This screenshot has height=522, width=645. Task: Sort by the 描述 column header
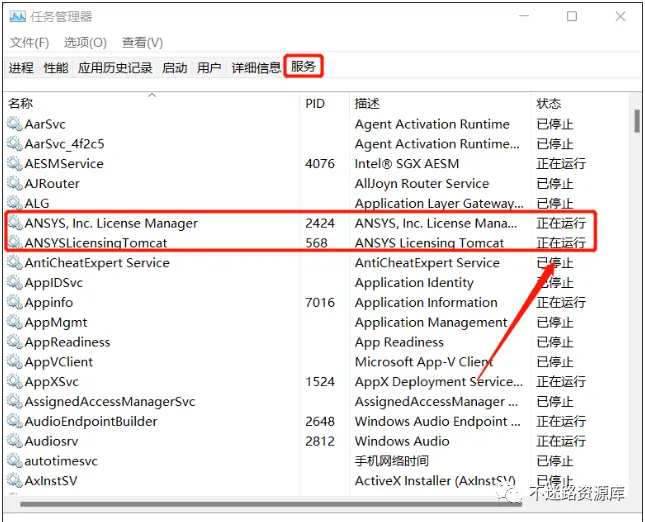click(440, 103)
